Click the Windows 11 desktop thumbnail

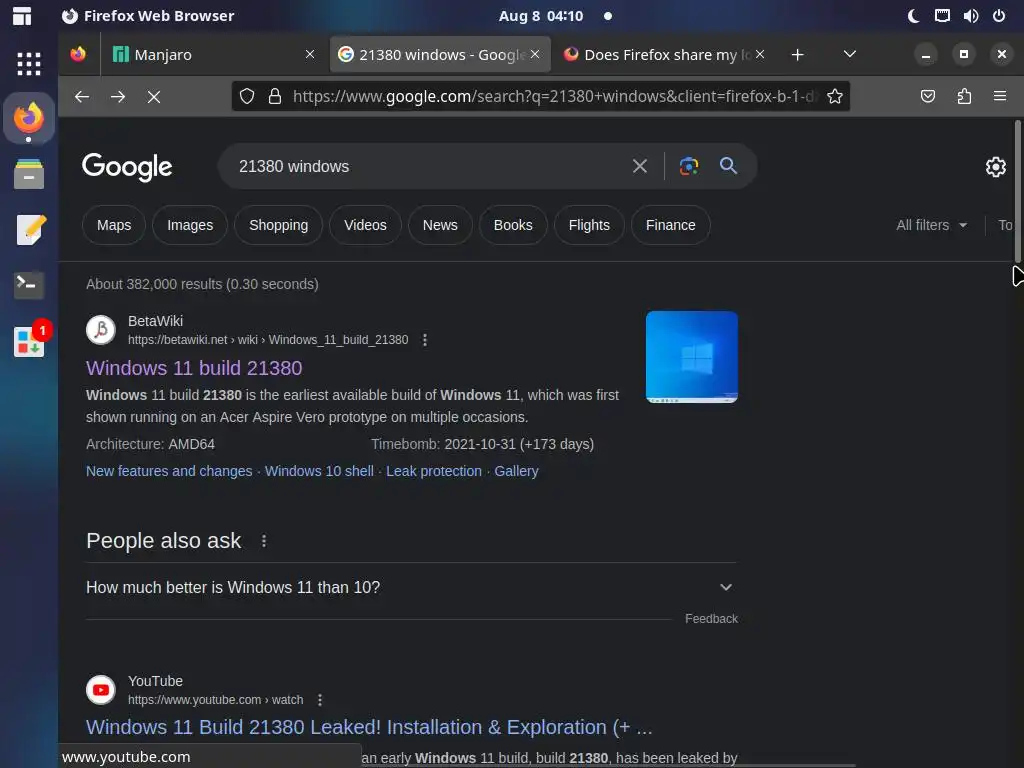[x=692, y=357]
